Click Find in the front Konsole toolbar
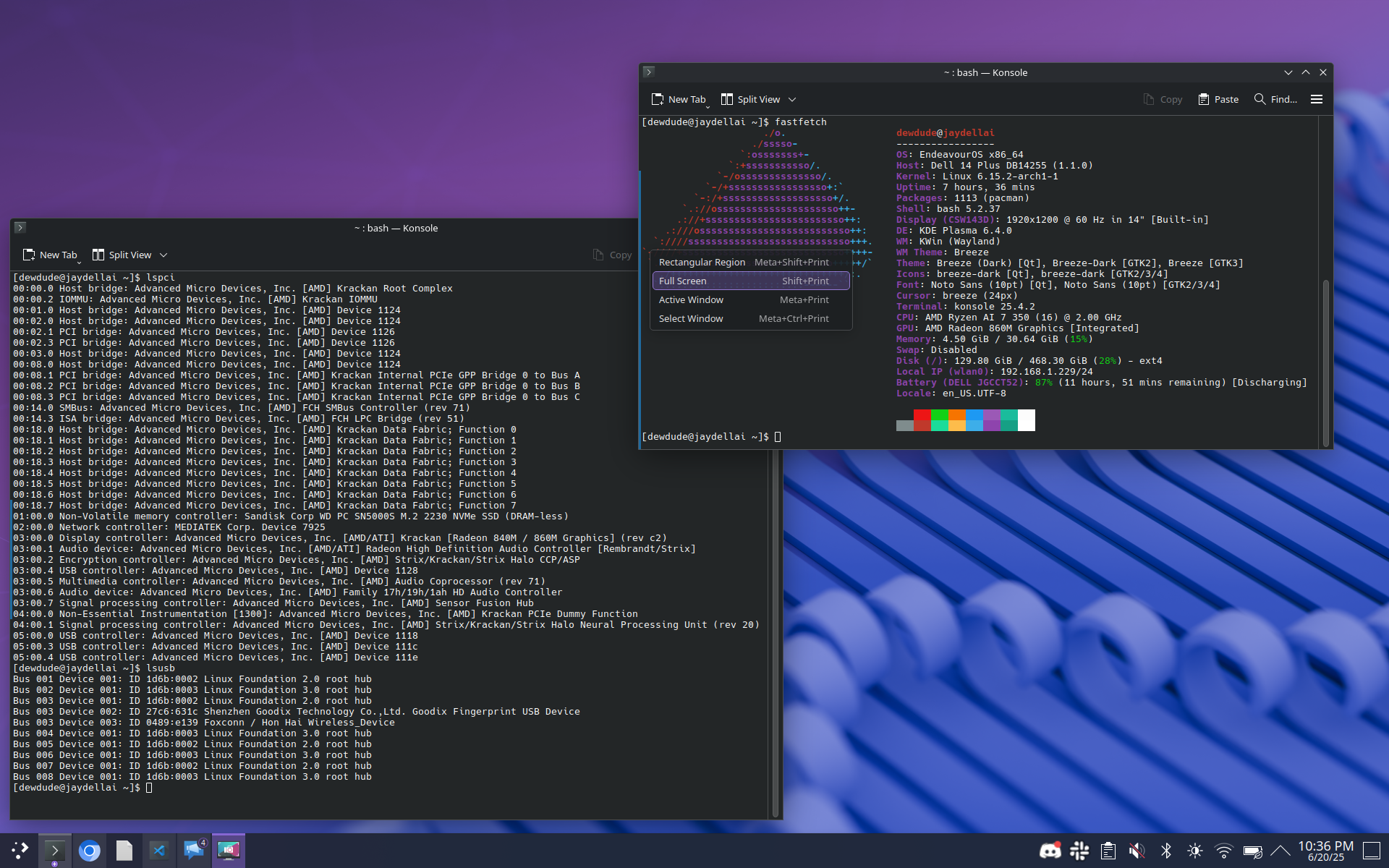The width and height of the screenshot is (1389, 868). click(1276, 99)
